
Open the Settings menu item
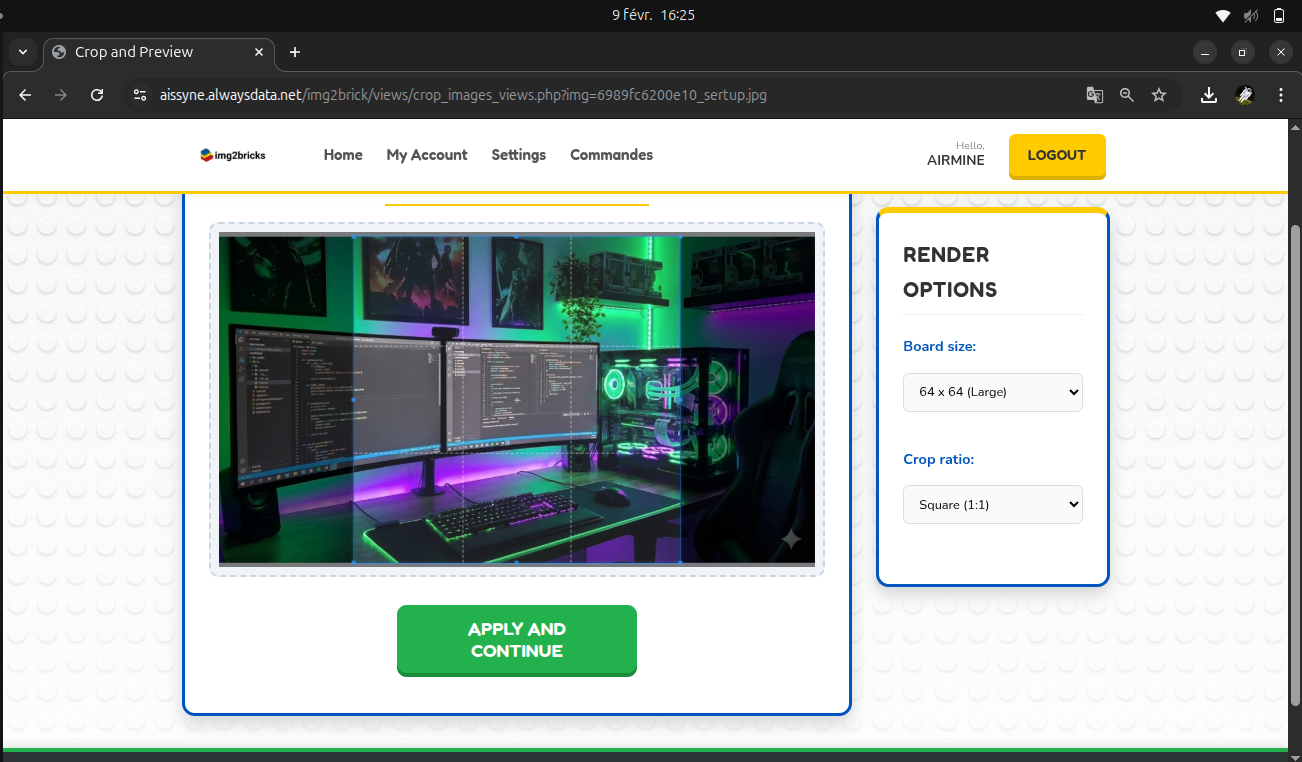[518, 155]
